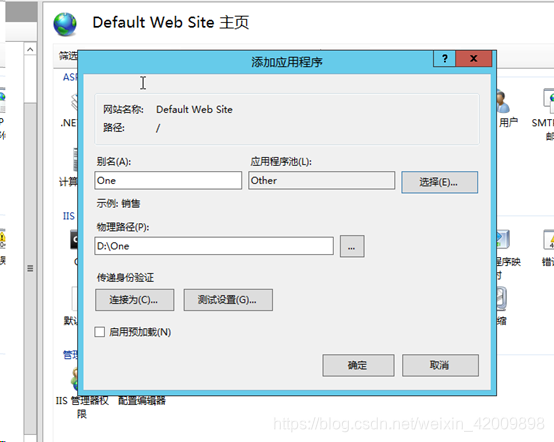
Task: Click the browse ... button for physical path
Action: (352, 246)
